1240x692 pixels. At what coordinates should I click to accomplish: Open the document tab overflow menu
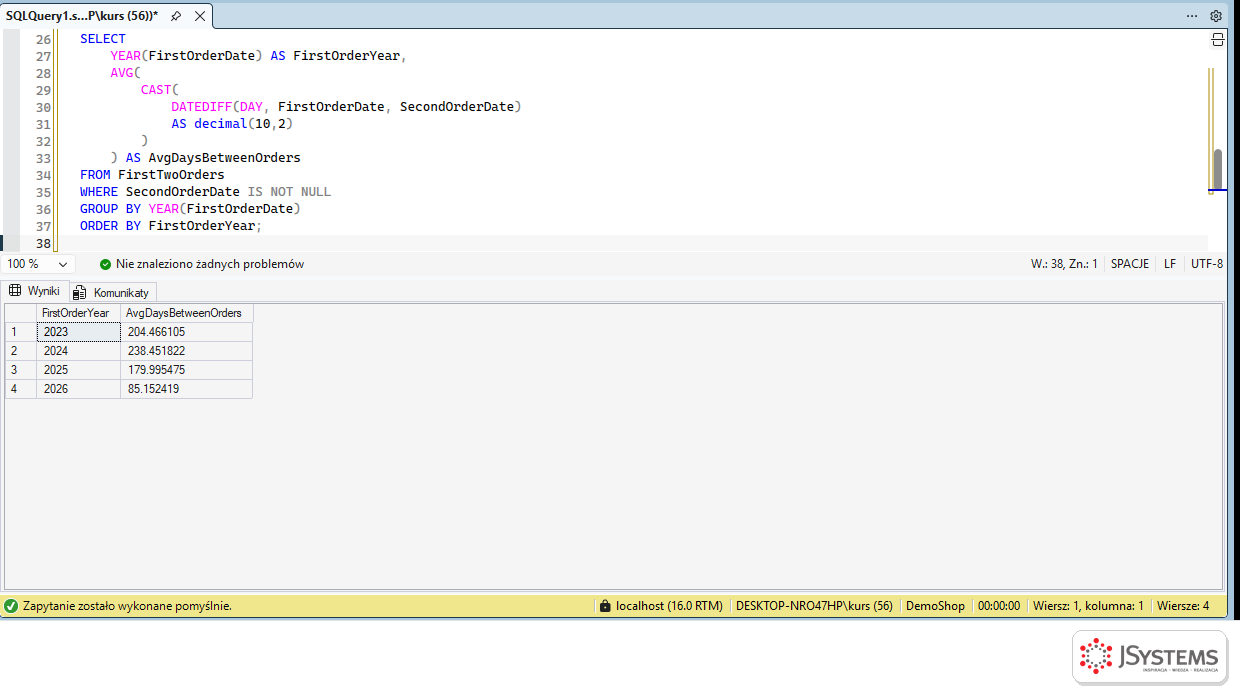tap(1192, 16)
